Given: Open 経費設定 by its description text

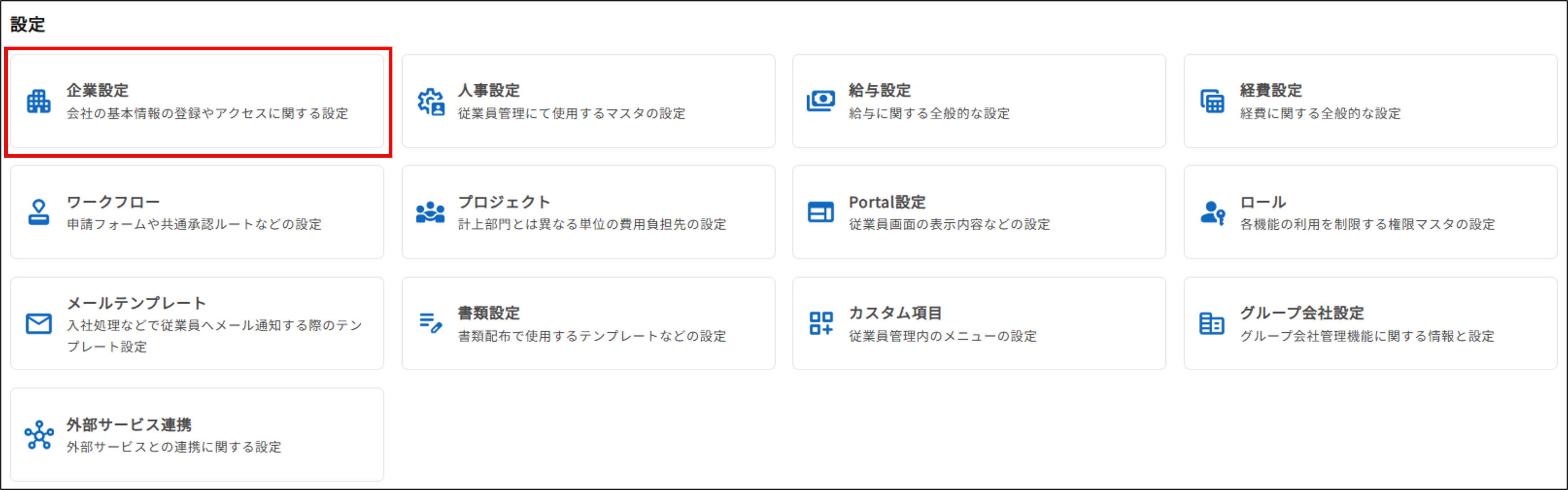Looking at the screenshot, I should tap(1320, 113).
